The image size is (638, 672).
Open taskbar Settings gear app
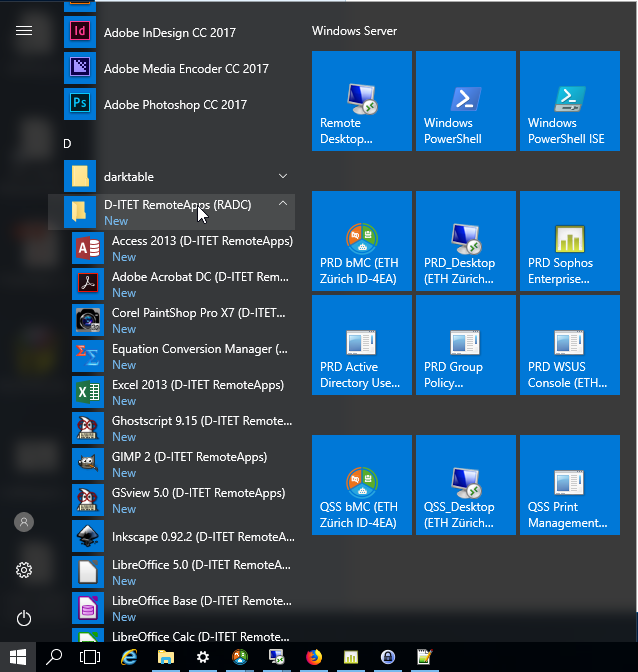(x=203, y=657)
